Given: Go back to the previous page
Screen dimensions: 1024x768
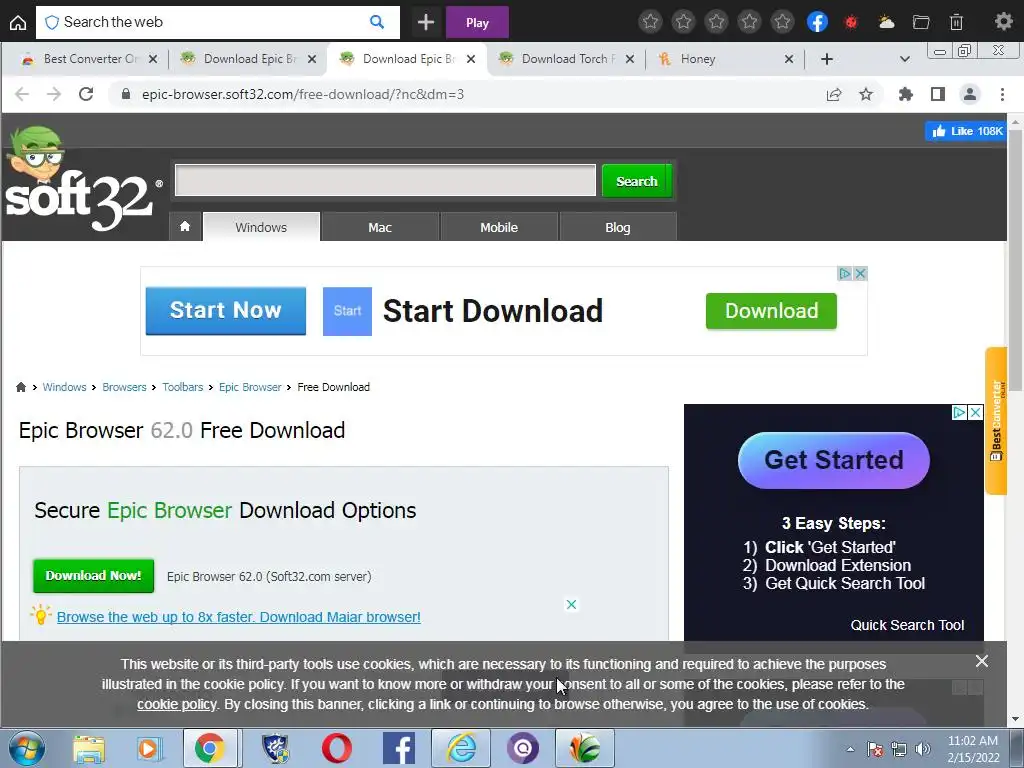Looking at the screenshot, I should (x=22, y=94).
